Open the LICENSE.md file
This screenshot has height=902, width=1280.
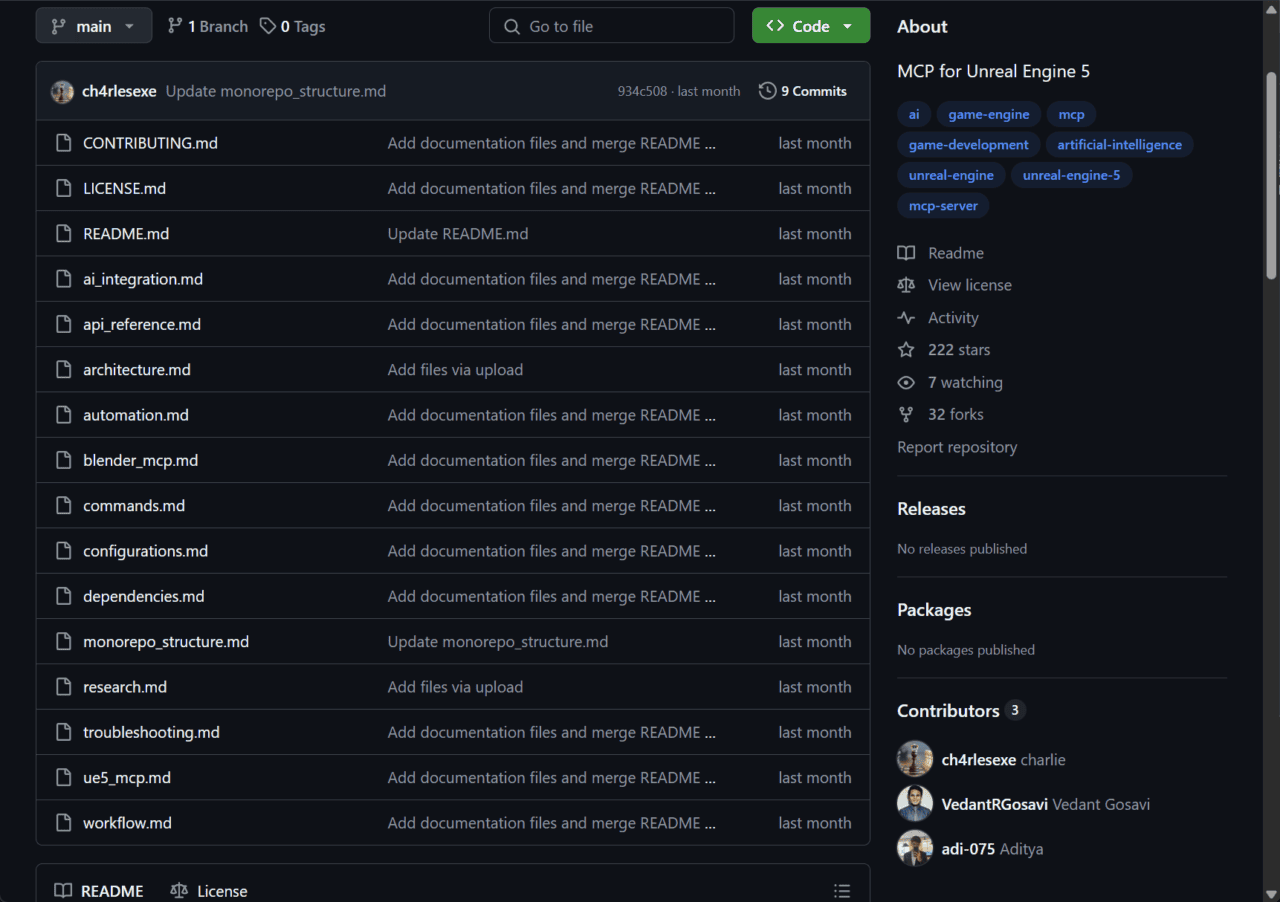click(124, 188)
